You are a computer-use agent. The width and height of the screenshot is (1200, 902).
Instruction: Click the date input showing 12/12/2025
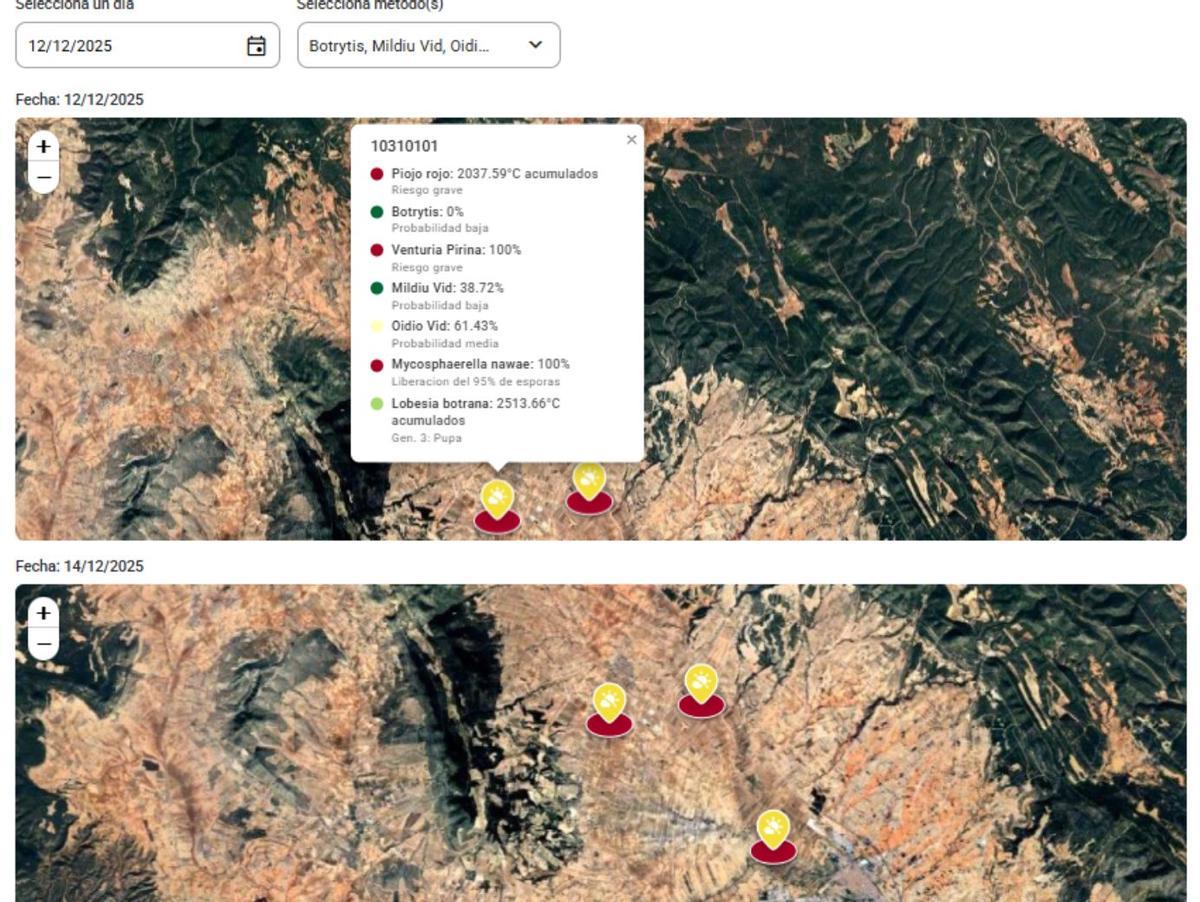pyautogui.click(x=130, y=44)
